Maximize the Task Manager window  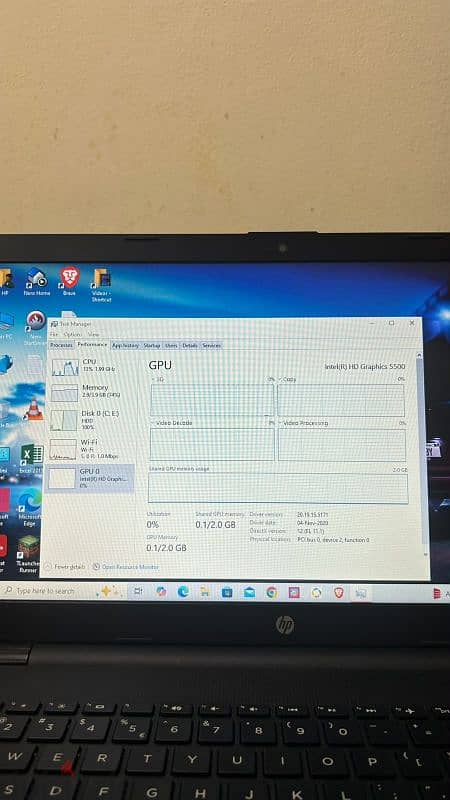391,323
